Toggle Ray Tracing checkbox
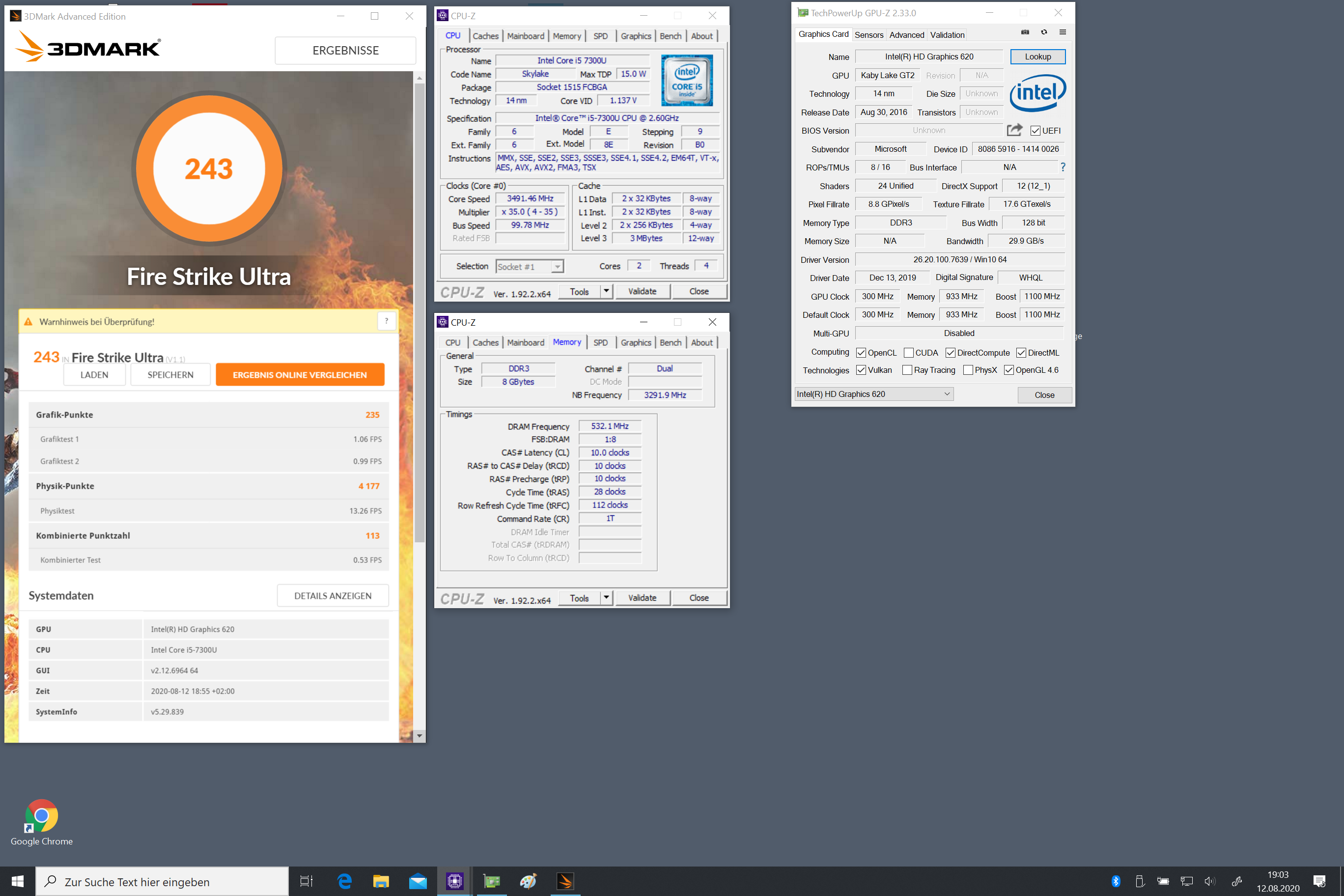This screenshot has width=1344, height=896. 907,370
